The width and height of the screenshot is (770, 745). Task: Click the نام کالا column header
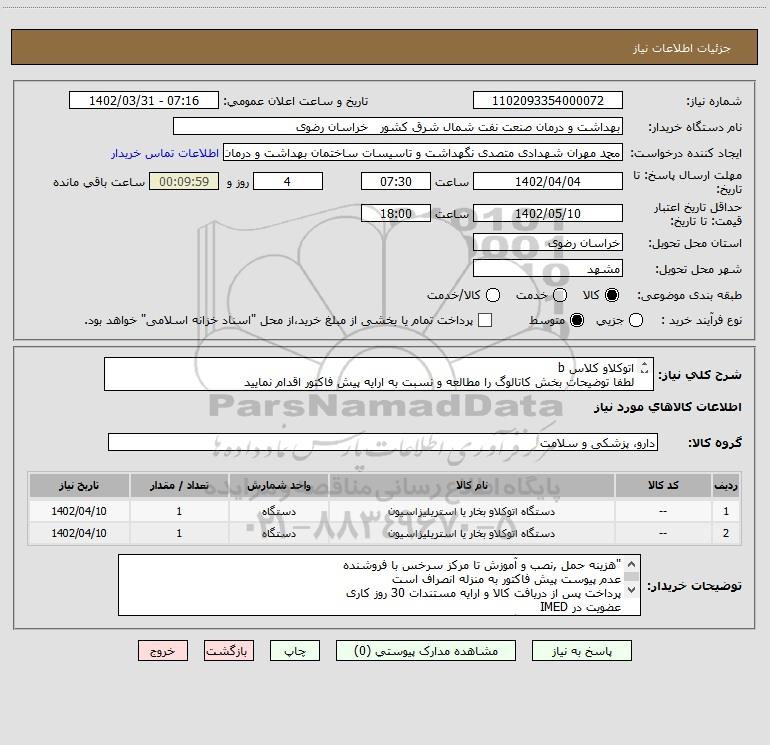pyautogui.click(x=471, y=485)
